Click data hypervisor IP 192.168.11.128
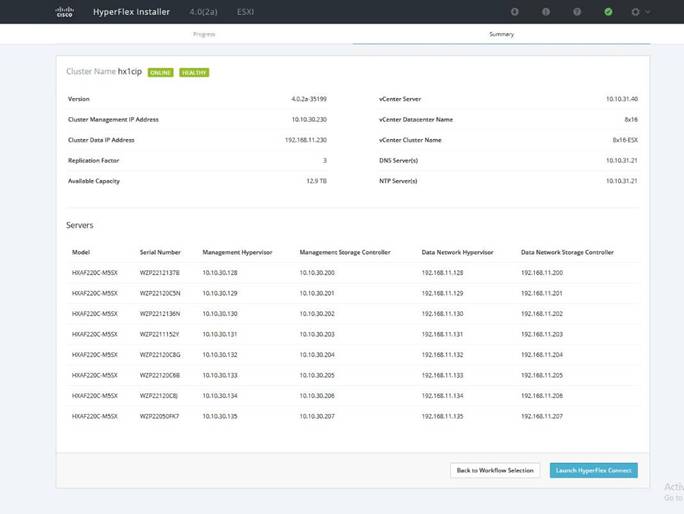The width and height of the screenshot is (684, 514). point(442,273)
